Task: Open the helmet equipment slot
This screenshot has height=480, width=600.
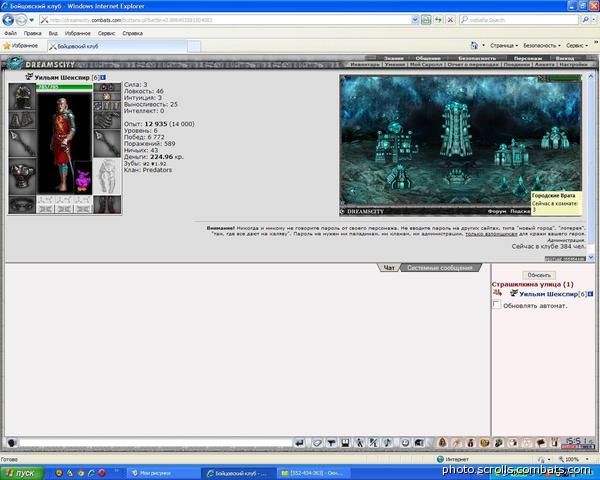Action: pyautogui.click(x=23, y=96)
